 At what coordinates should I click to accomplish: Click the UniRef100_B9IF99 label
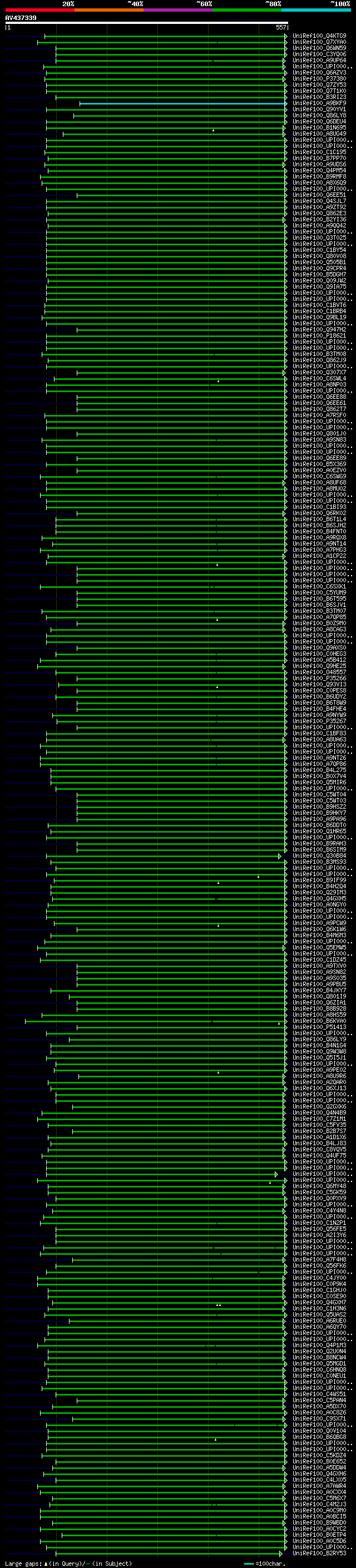tap(319, 880)
